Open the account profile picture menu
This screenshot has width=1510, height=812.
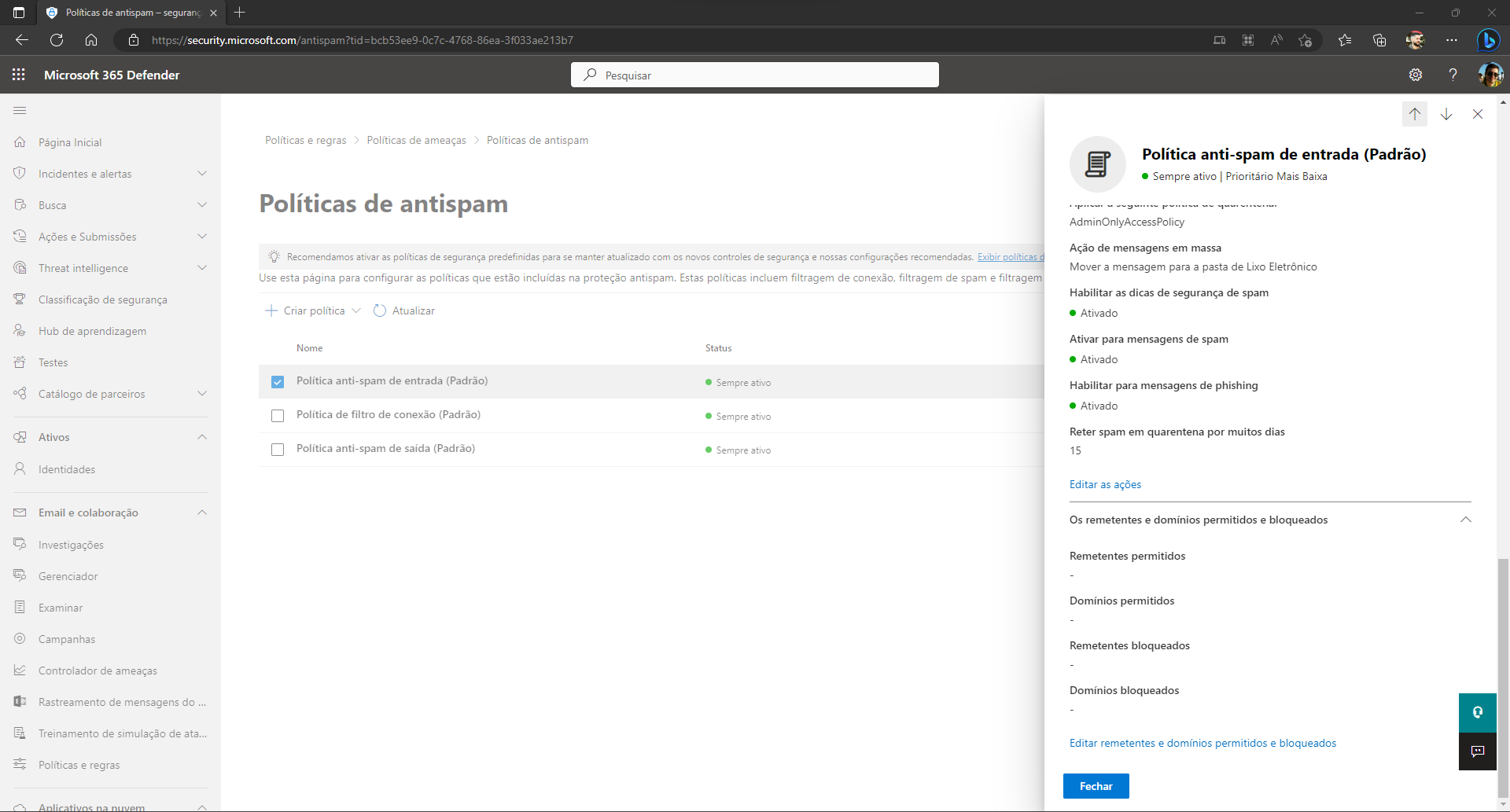click(x=1490, y=75)
